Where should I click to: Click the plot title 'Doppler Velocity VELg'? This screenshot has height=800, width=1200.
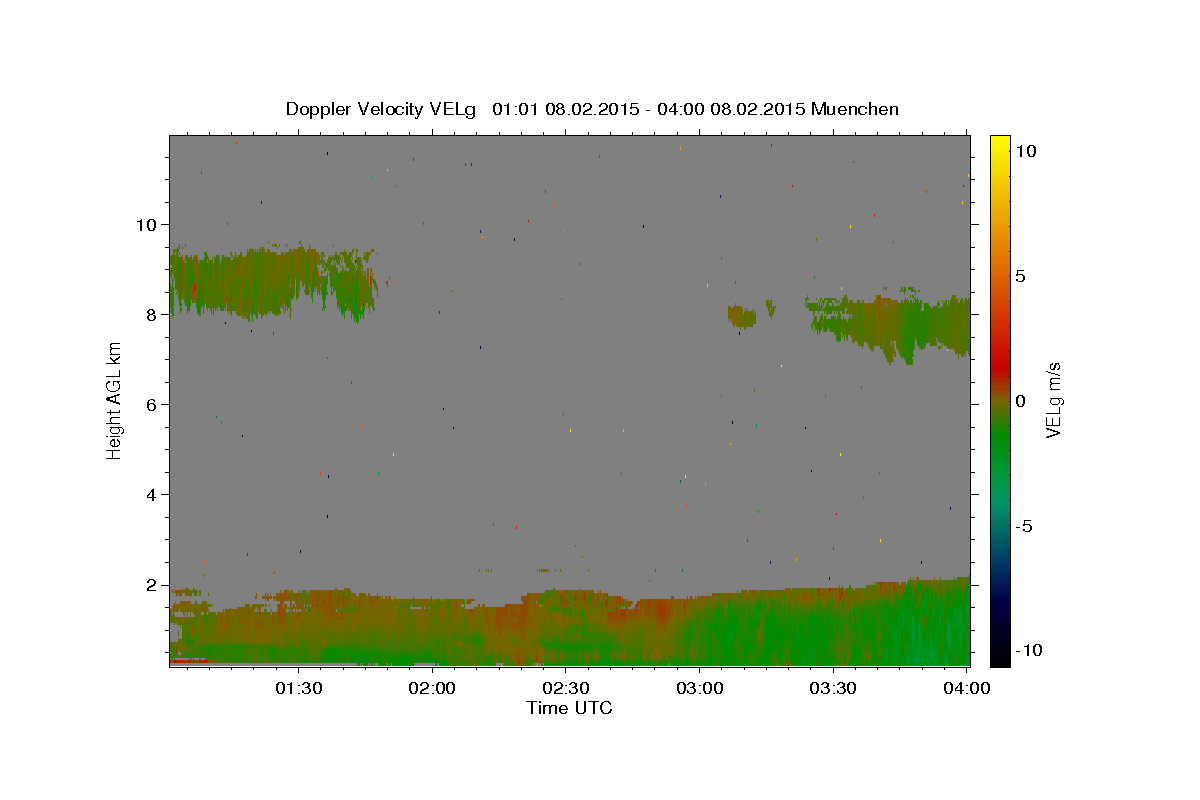click(383, 109)
